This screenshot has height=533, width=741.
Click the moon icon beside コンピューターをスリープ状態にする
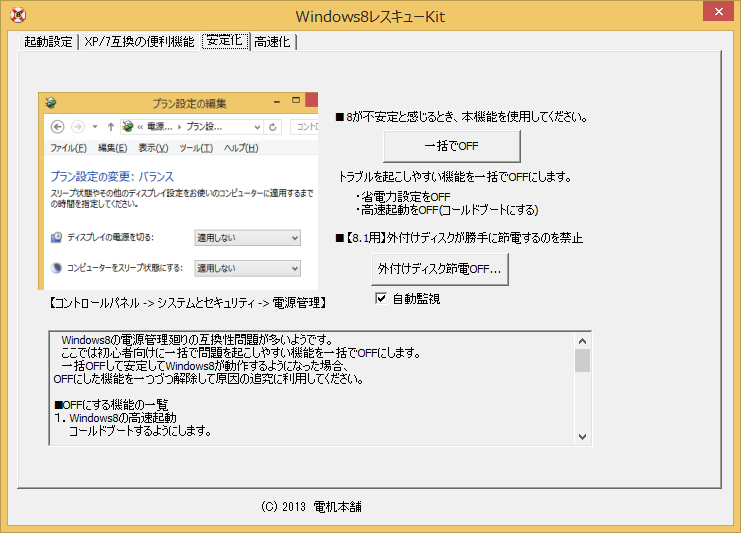pos(56,268)
